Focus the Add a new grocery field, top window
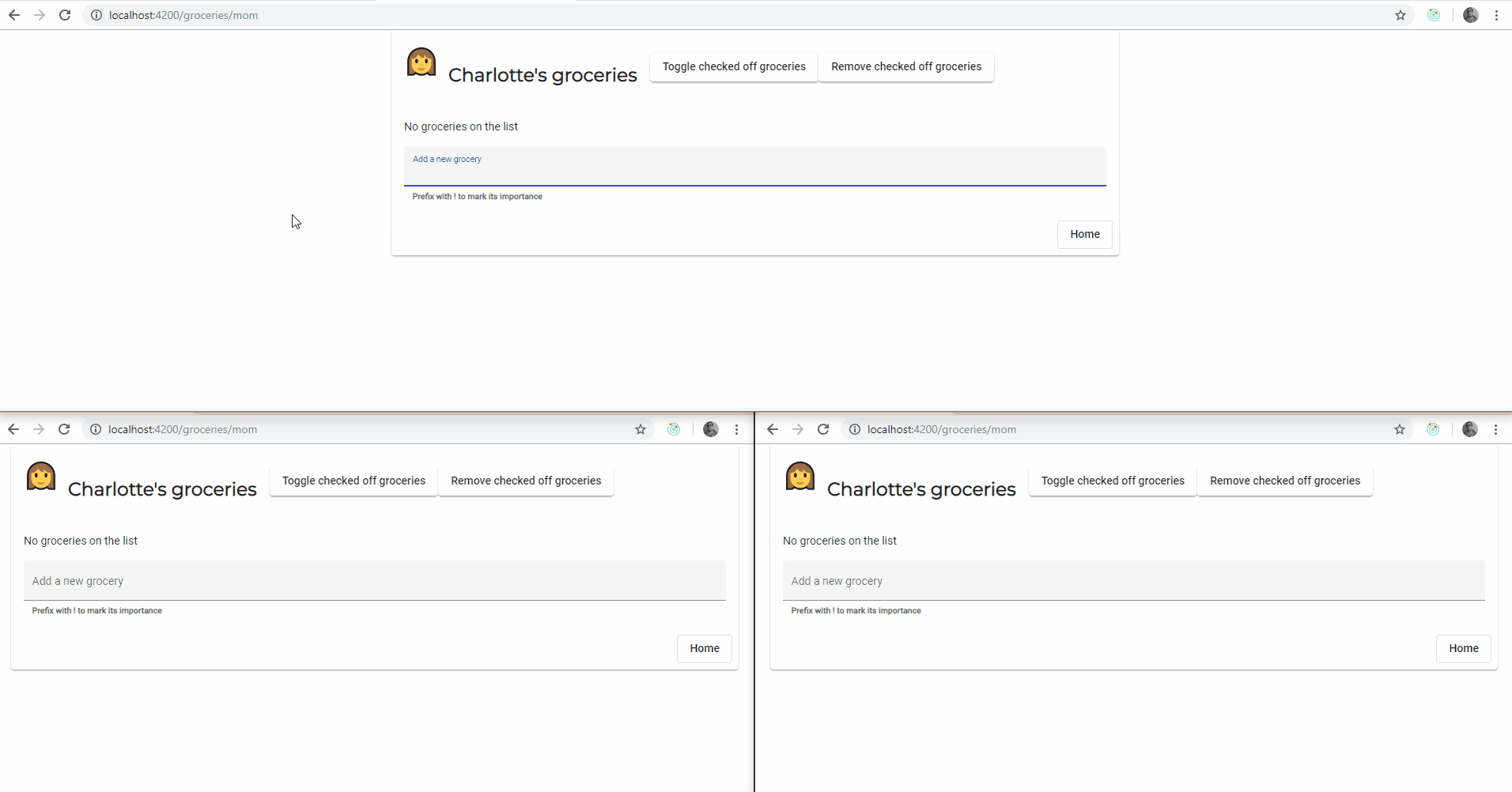1512x792 pixels. (x=755, y=167)
